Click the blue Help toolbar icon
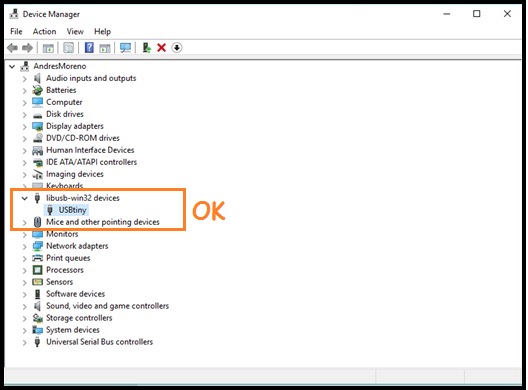This screenshot has height=390, width=528. click(x=89, y=47)
